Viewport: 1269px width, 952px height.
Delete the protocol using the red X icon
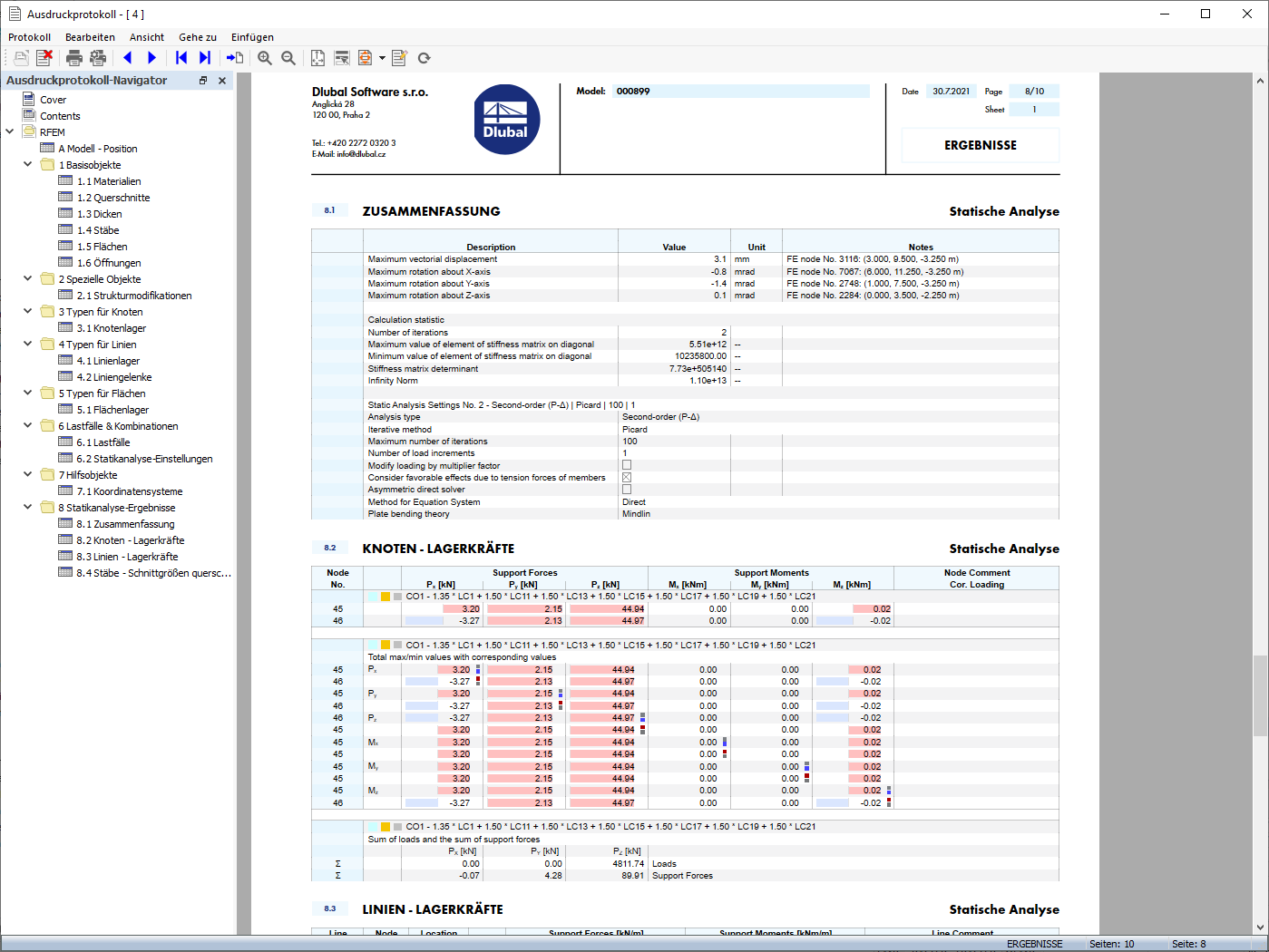click(x=44, y=58)
